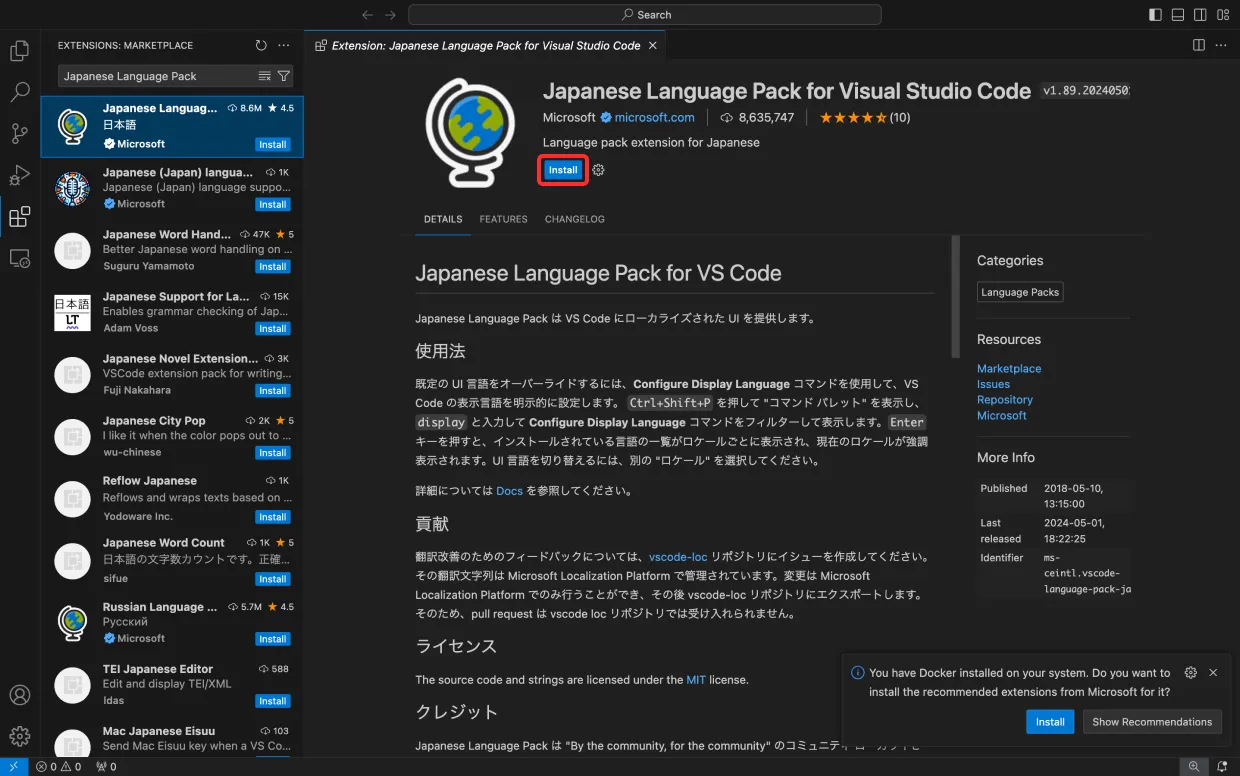Open the Customize Layout menu

(x=1223, y=15)
